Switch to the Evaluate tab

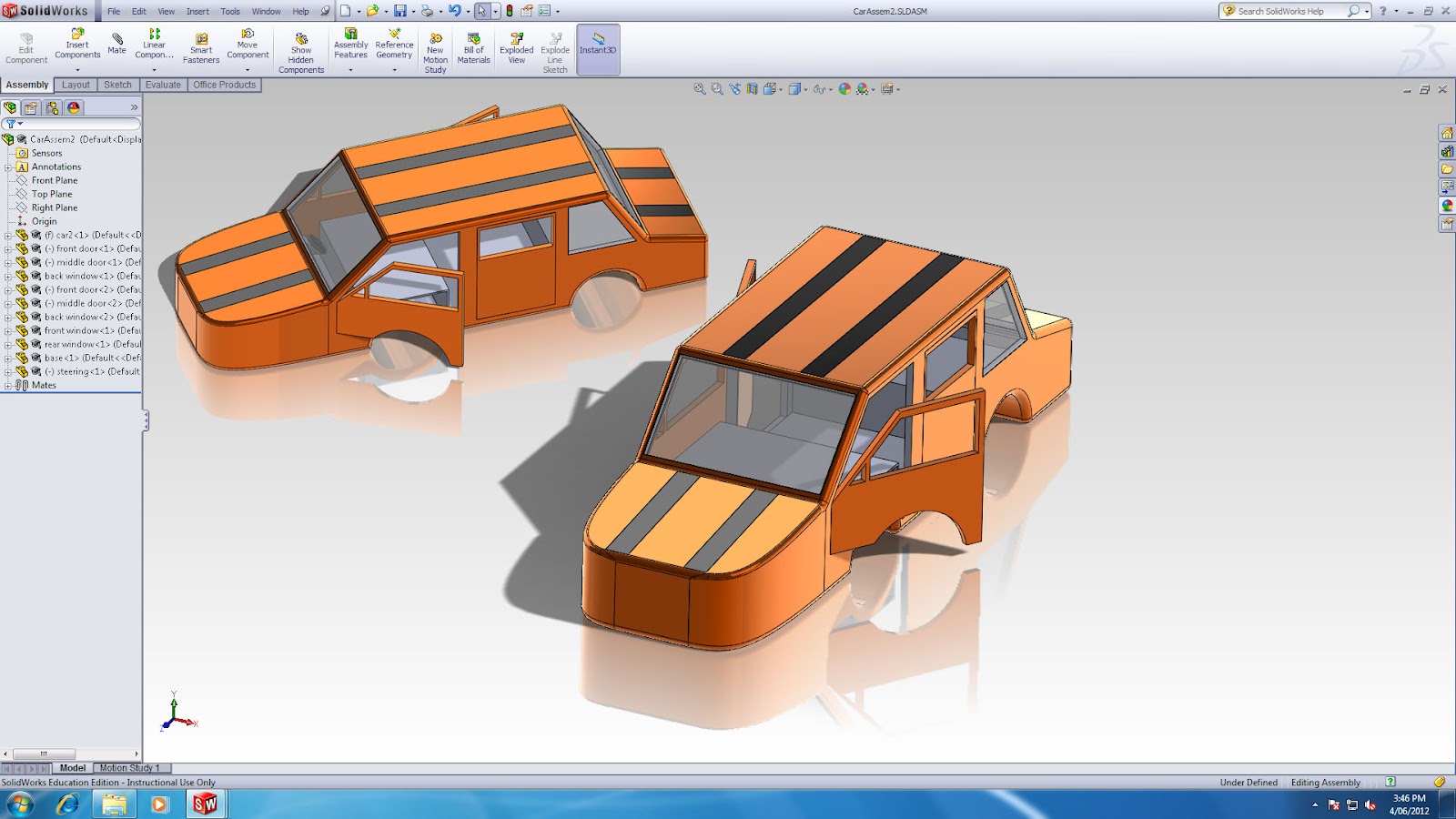(163, 85)
